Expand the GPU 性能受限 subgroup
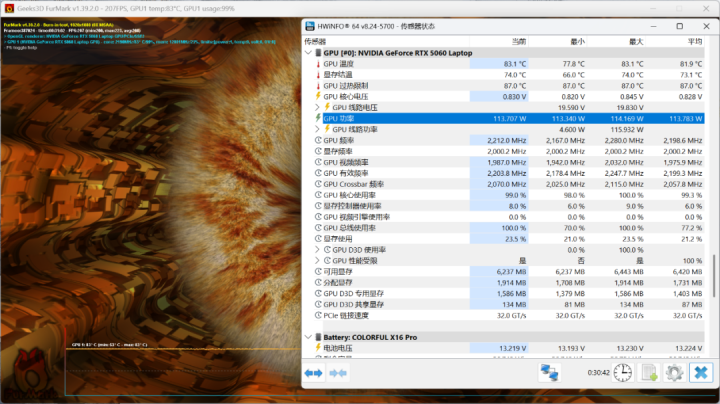This screenshot has width=720, height=404. pos(317,261)
